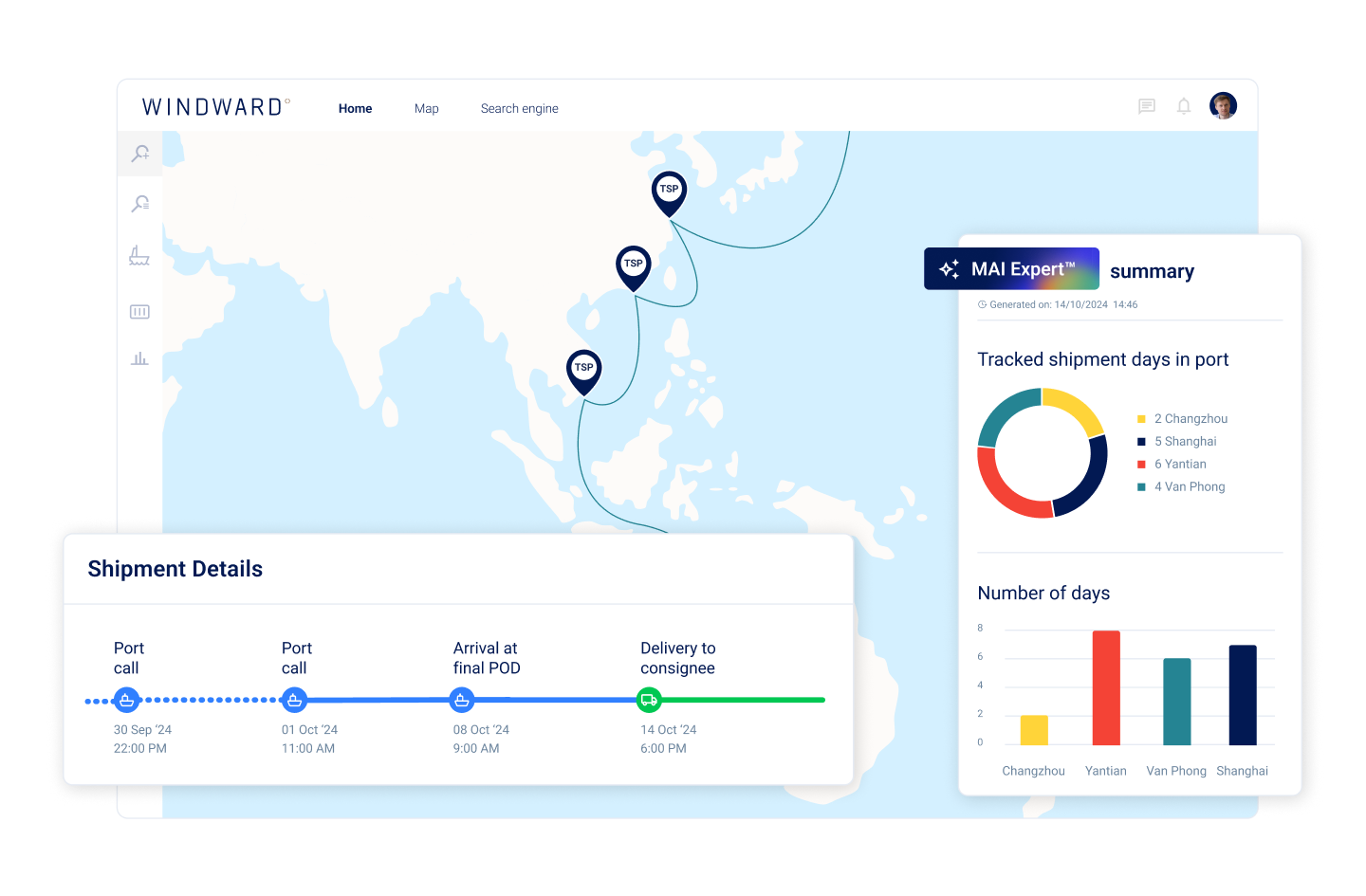The image size is (1366, 896).
Task: Go to the Home tab
Action: pos(355,109)
